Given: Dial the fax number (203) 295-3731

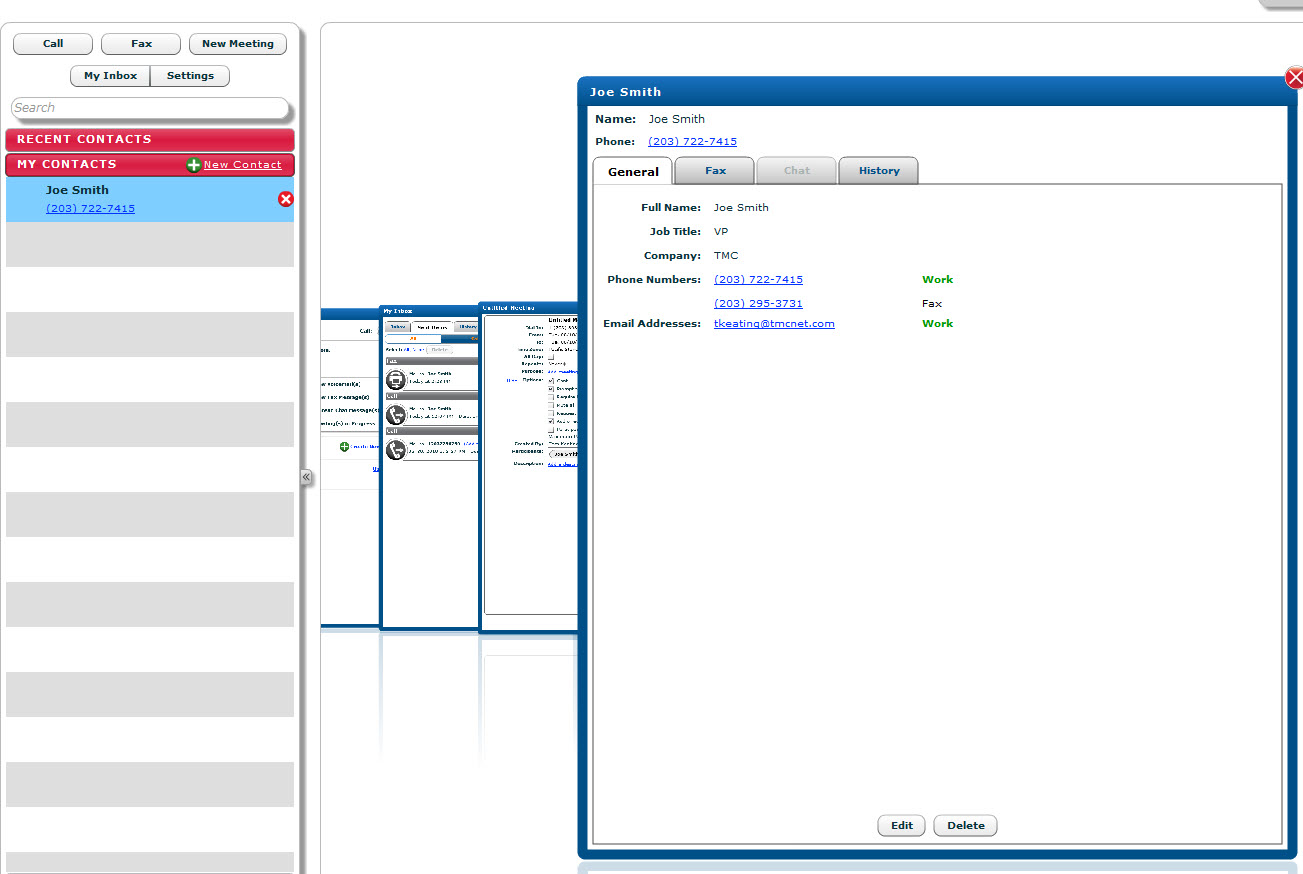Looking at the screenshot, I should coord(758,304).
